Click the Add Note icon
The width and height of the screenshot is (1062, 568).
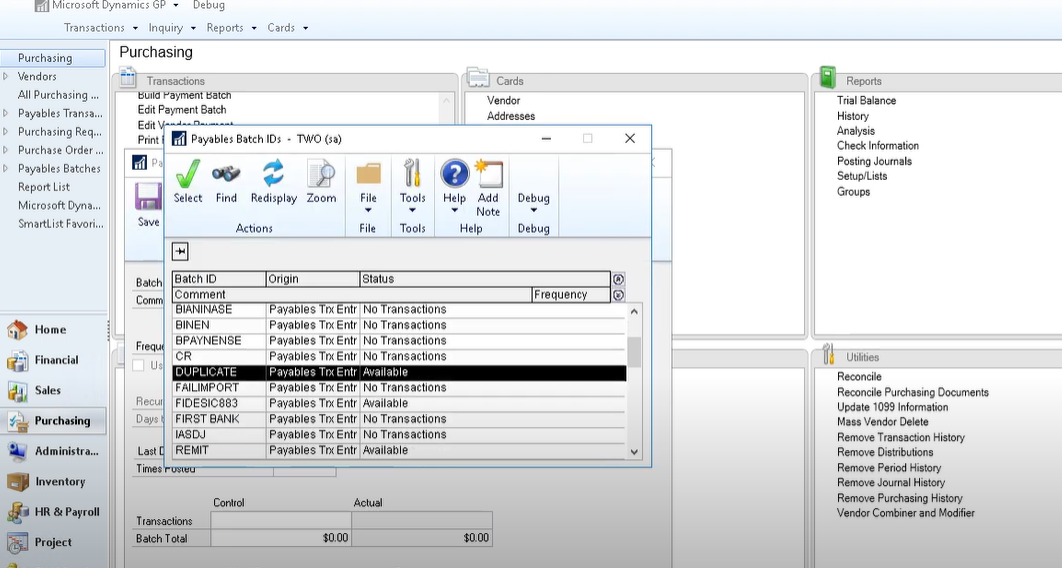[x=488, y=174]
